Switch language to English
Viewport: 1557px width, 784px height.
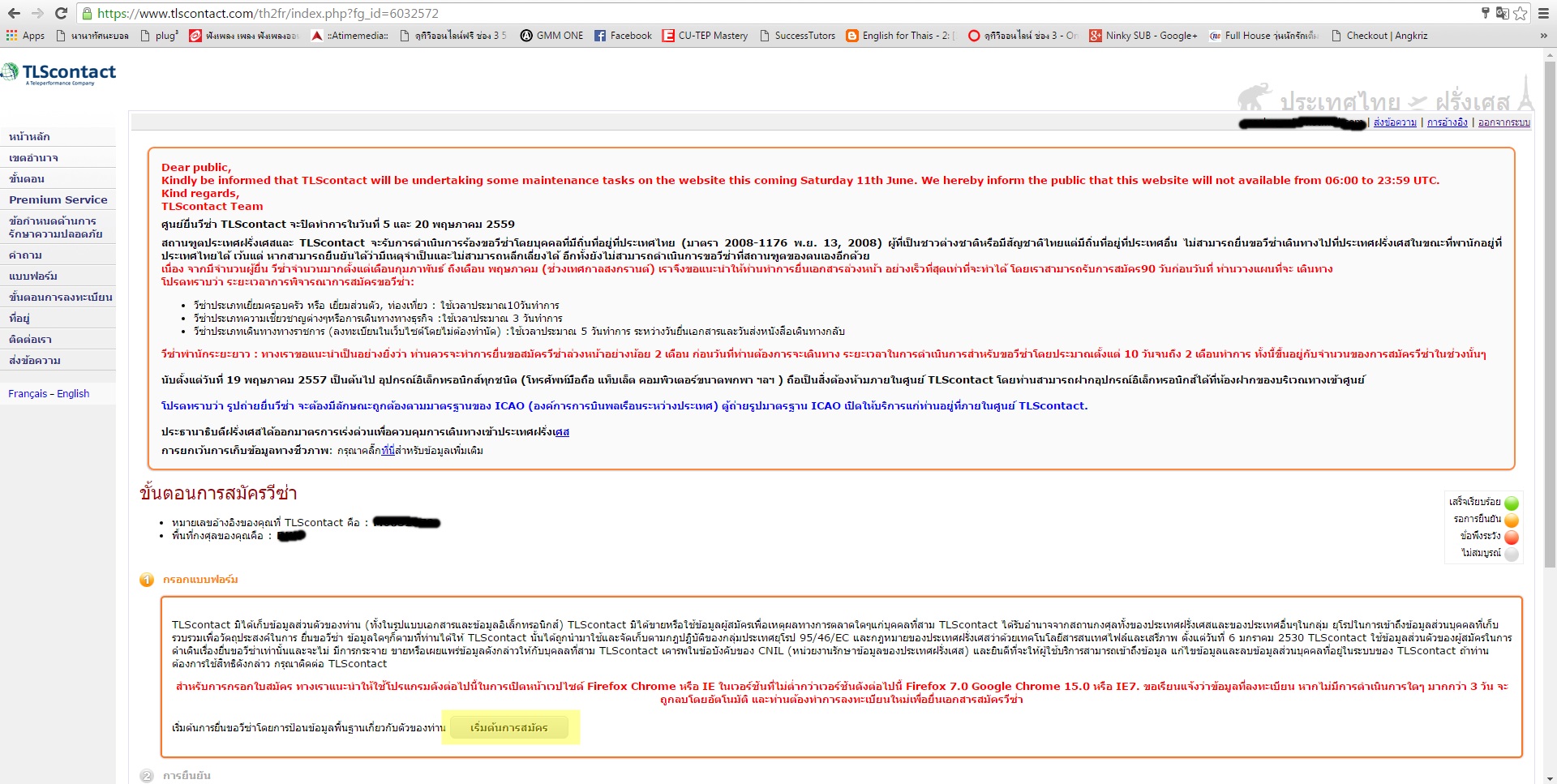pos(73,393)
